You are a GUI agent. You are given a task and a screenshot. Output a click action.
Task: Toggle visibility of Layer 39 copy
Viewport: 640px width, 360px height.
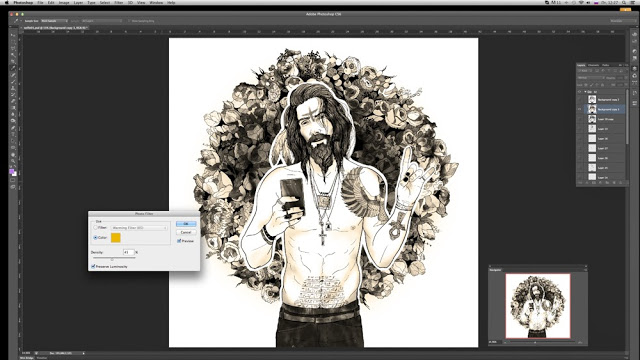point(580,119)
